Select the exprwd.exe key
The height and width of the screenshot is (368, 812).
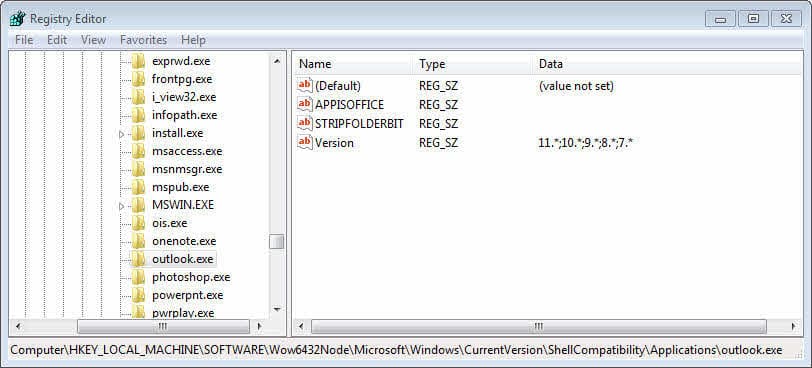(181, 61)
